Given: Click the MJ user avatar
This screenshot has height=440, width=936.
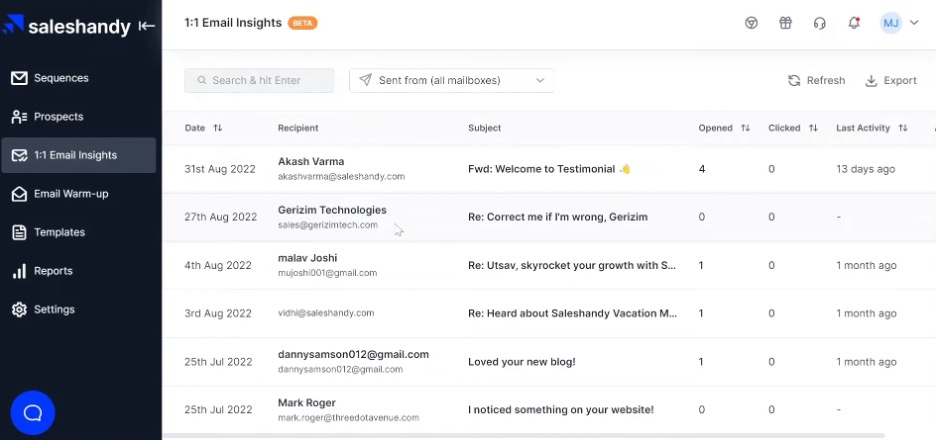Looking at the screenshot, I should 891,23.
